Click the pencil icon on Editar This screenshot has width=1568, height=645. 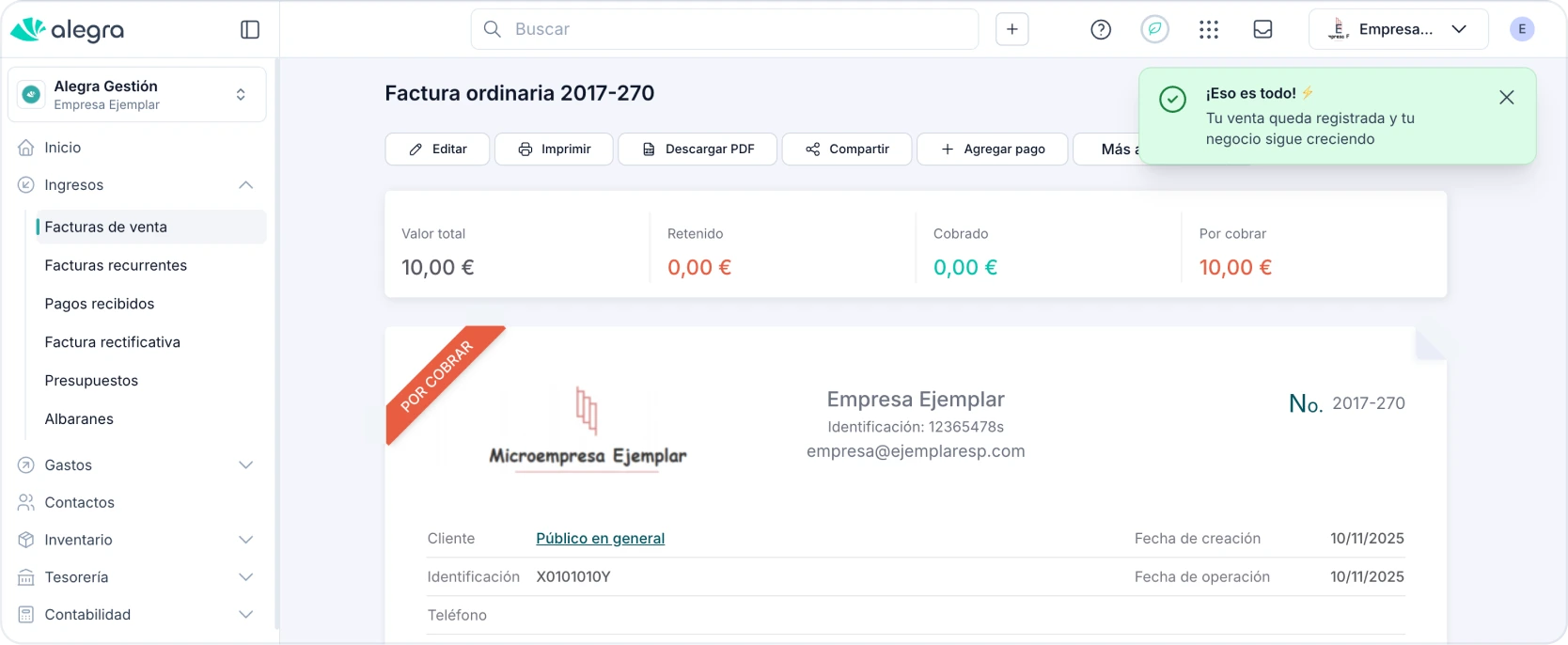tap(416, 149)
